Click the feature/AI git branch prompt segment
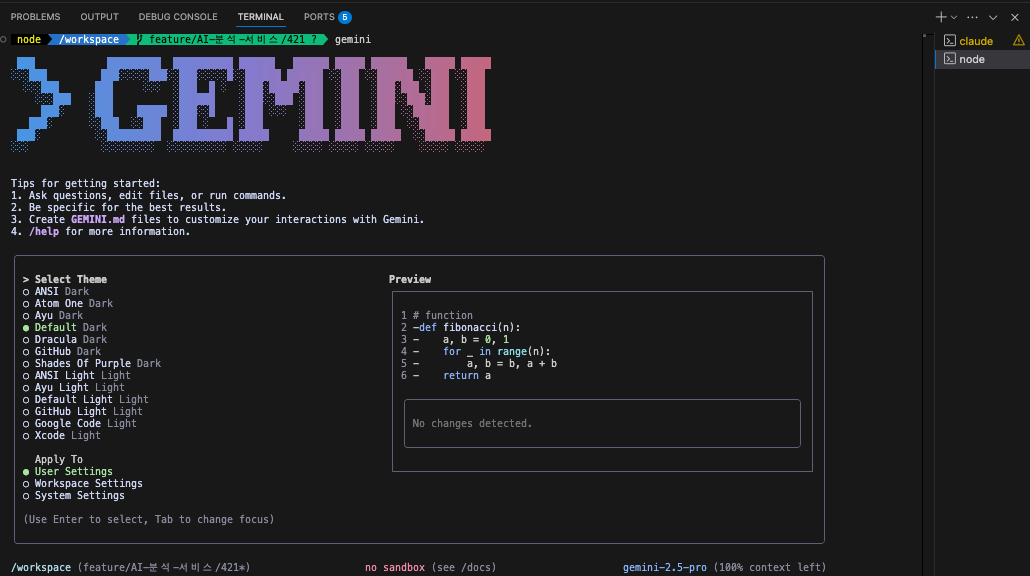 tap(227, 39)
